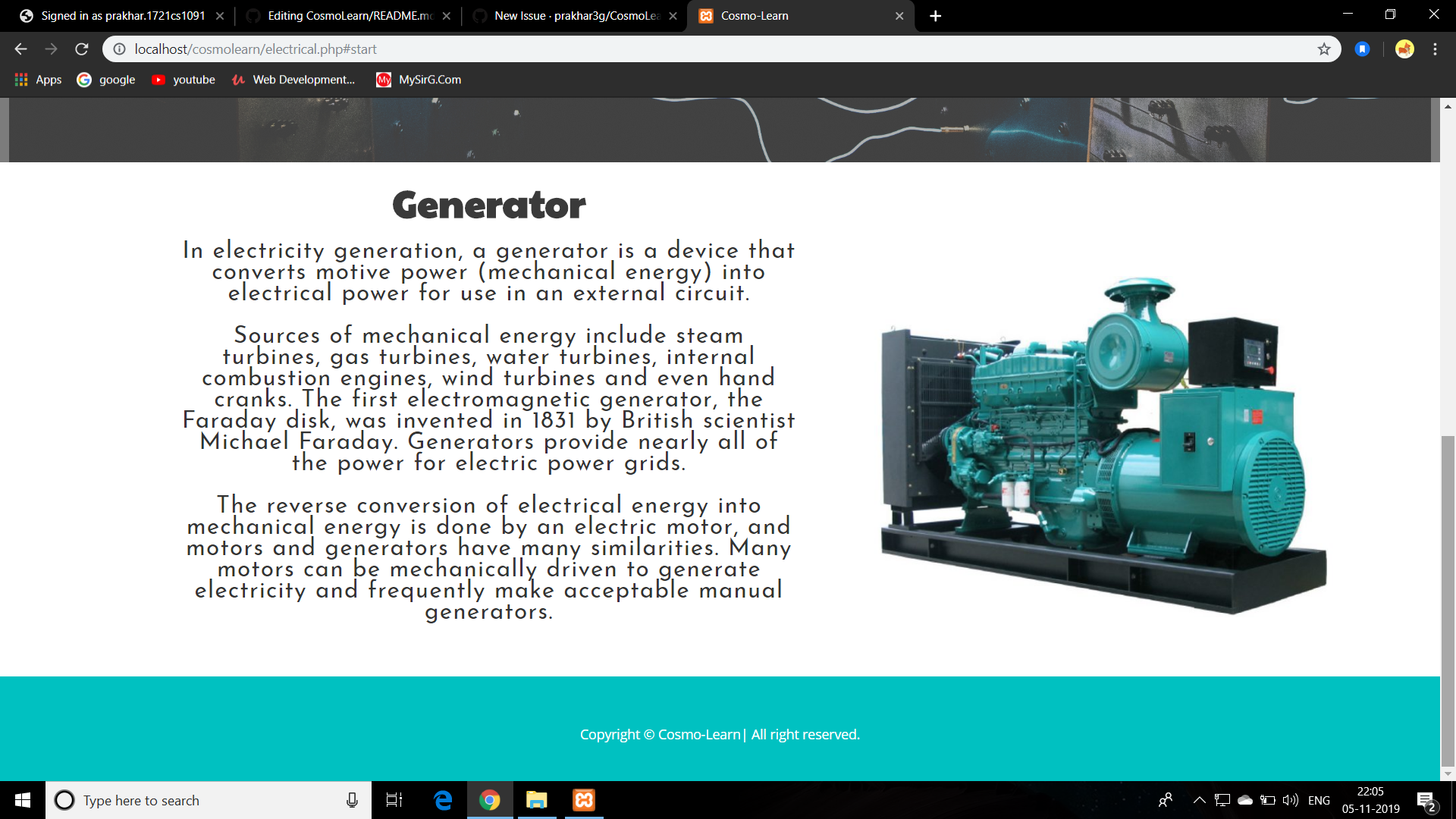Go back using the back arrow
Image resolution: width=1456 pixels, height=819 pixels.
pos(20,49)
